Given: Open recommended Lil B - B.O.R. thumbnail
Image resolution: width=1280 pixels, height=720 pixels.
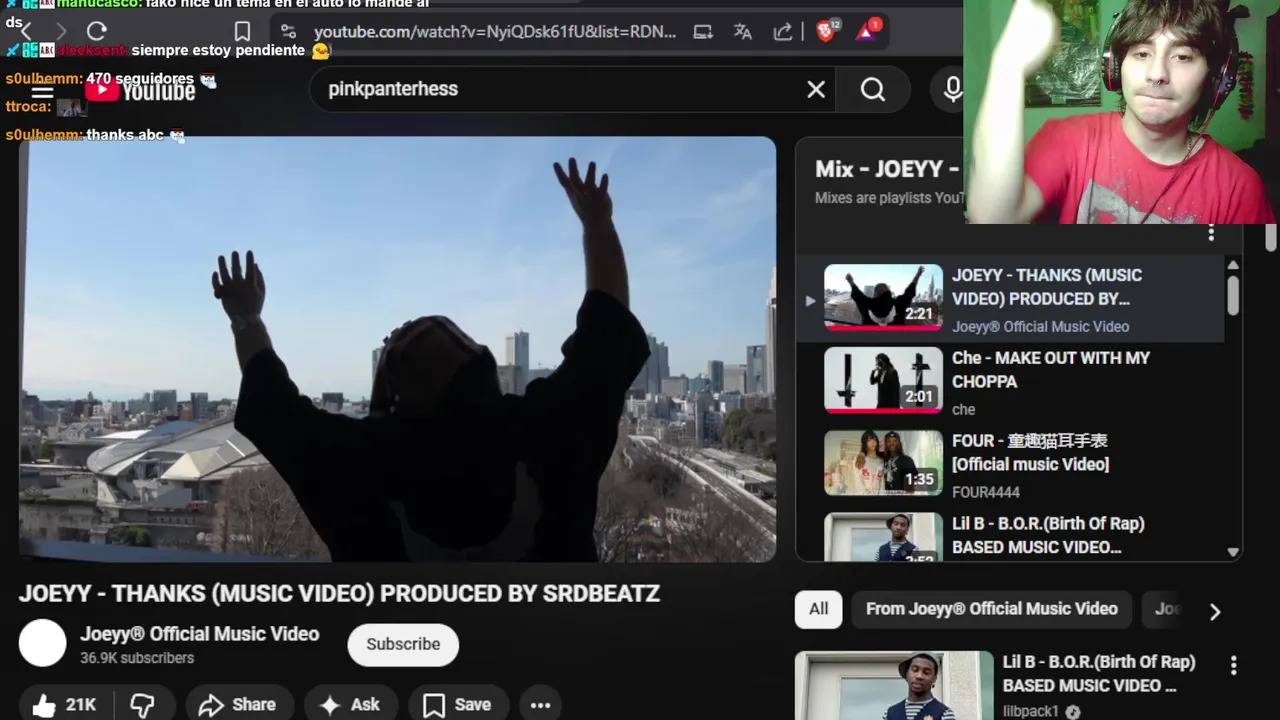Looking at the screenshot, I should (894, 686).
